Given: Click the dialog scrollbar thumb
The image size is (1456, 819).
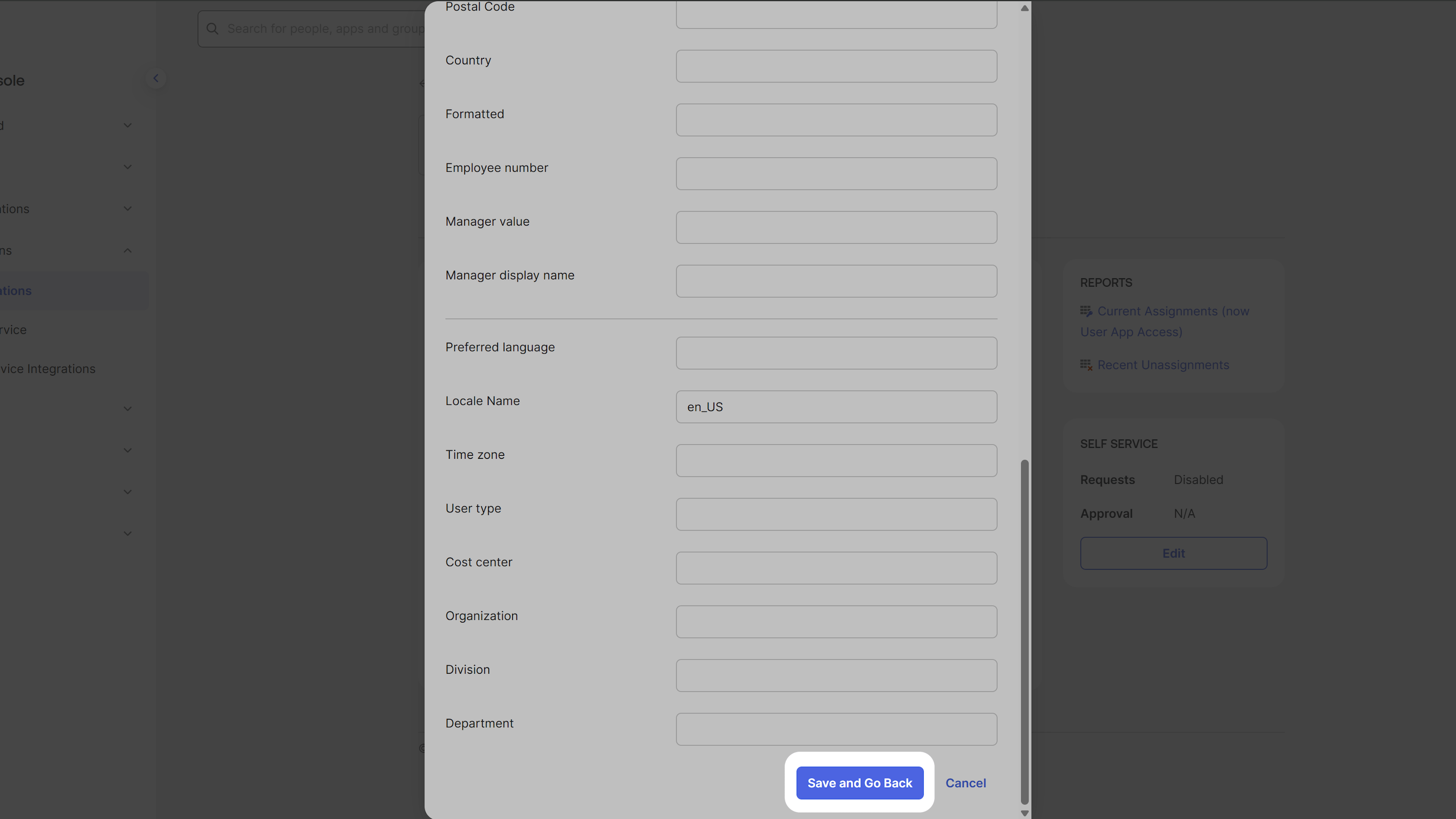Looking at the screenshot, I should 1024,632.
